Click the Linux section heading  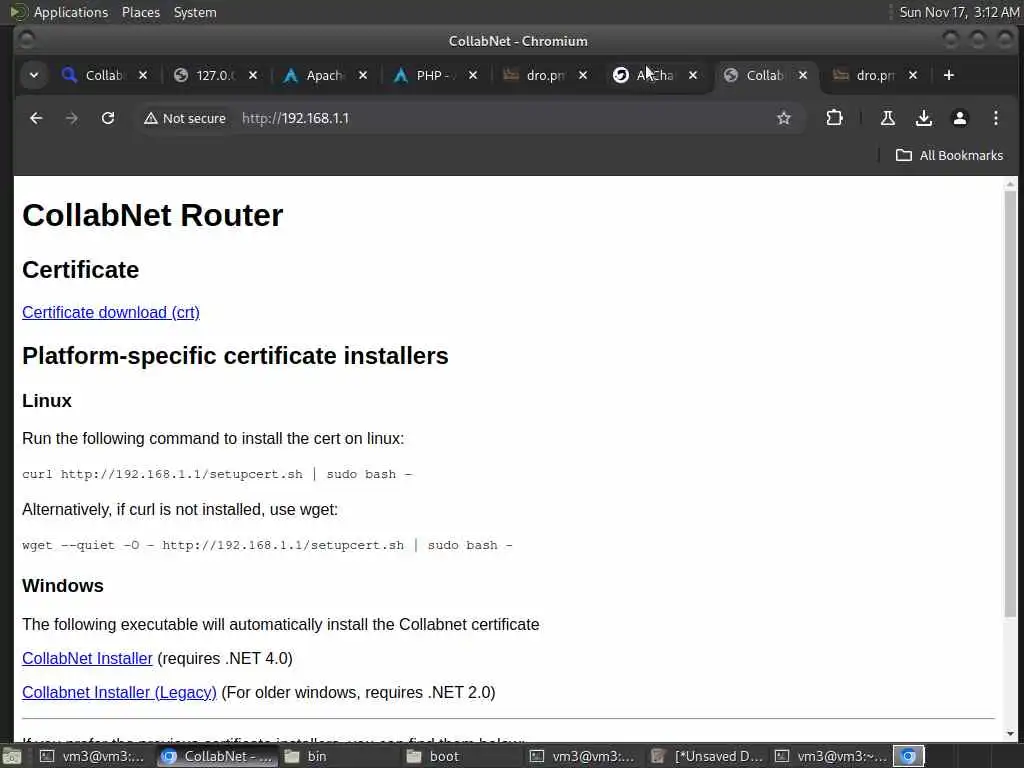pos(47,400)
